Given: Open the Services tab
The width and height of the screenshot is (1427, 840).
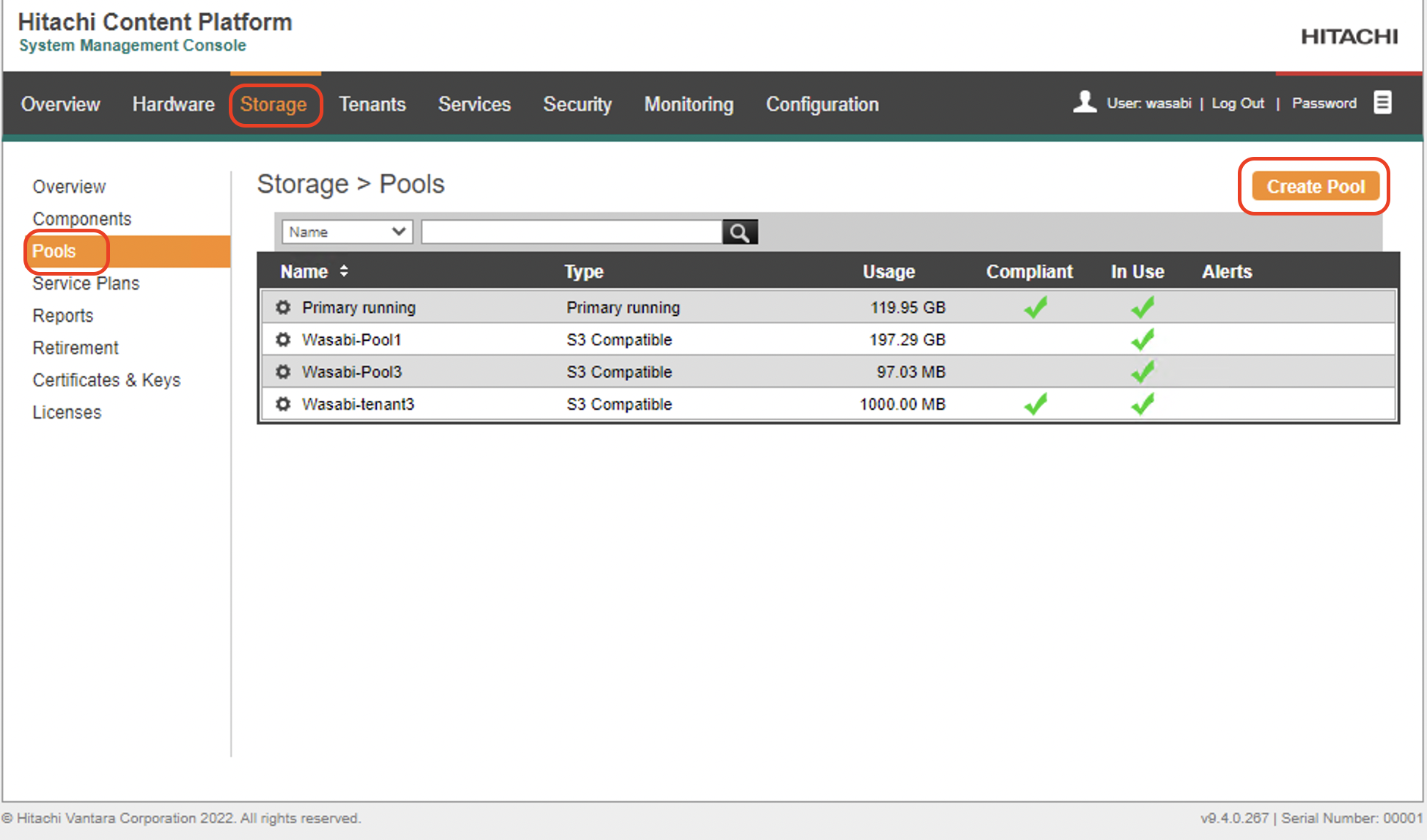Looking at the screenshot, I should coord(474,104).
